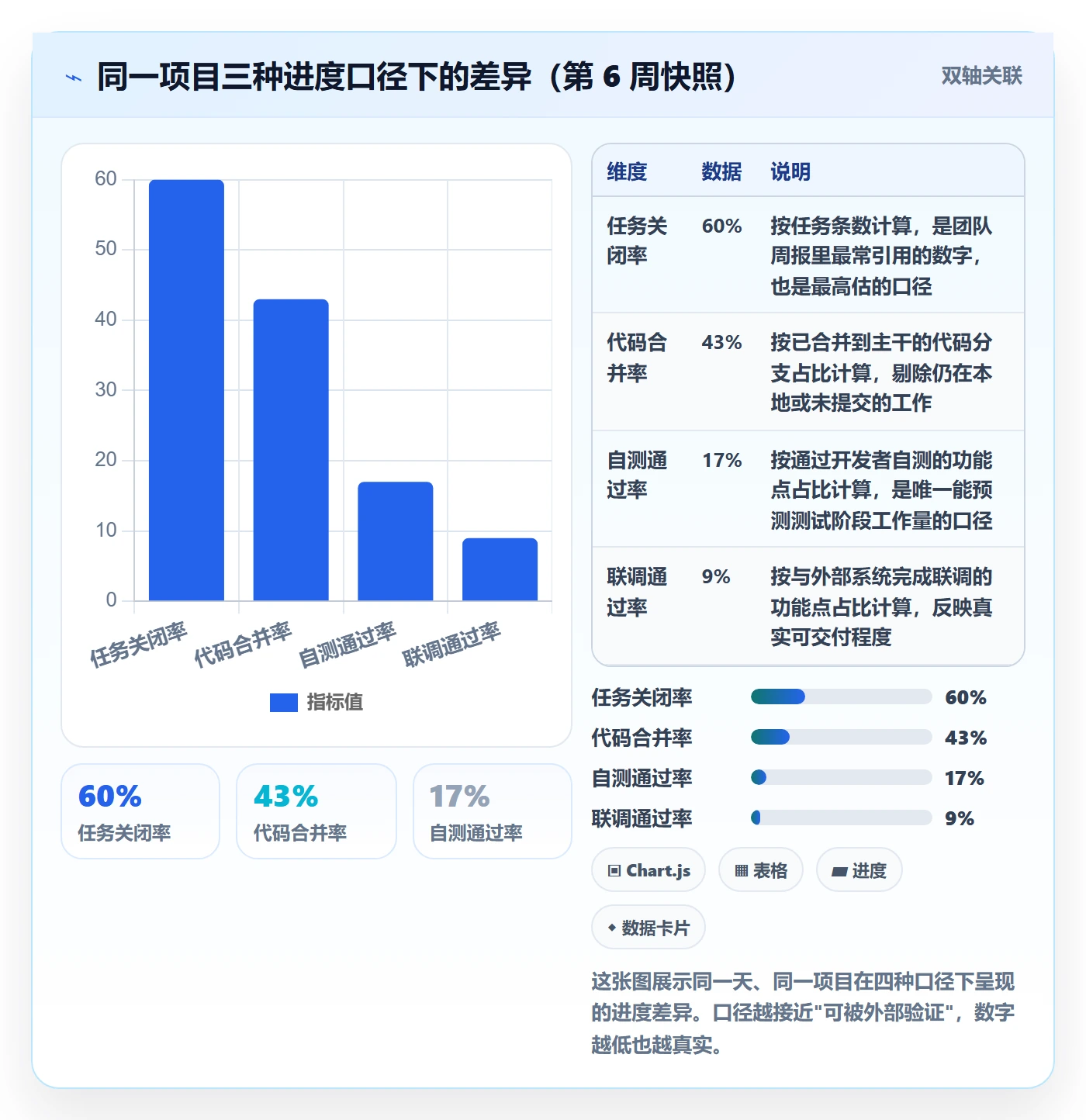Click the 9% value beside progress bar
This screenshot has height=1120, width=1086.
coord(960,818)
